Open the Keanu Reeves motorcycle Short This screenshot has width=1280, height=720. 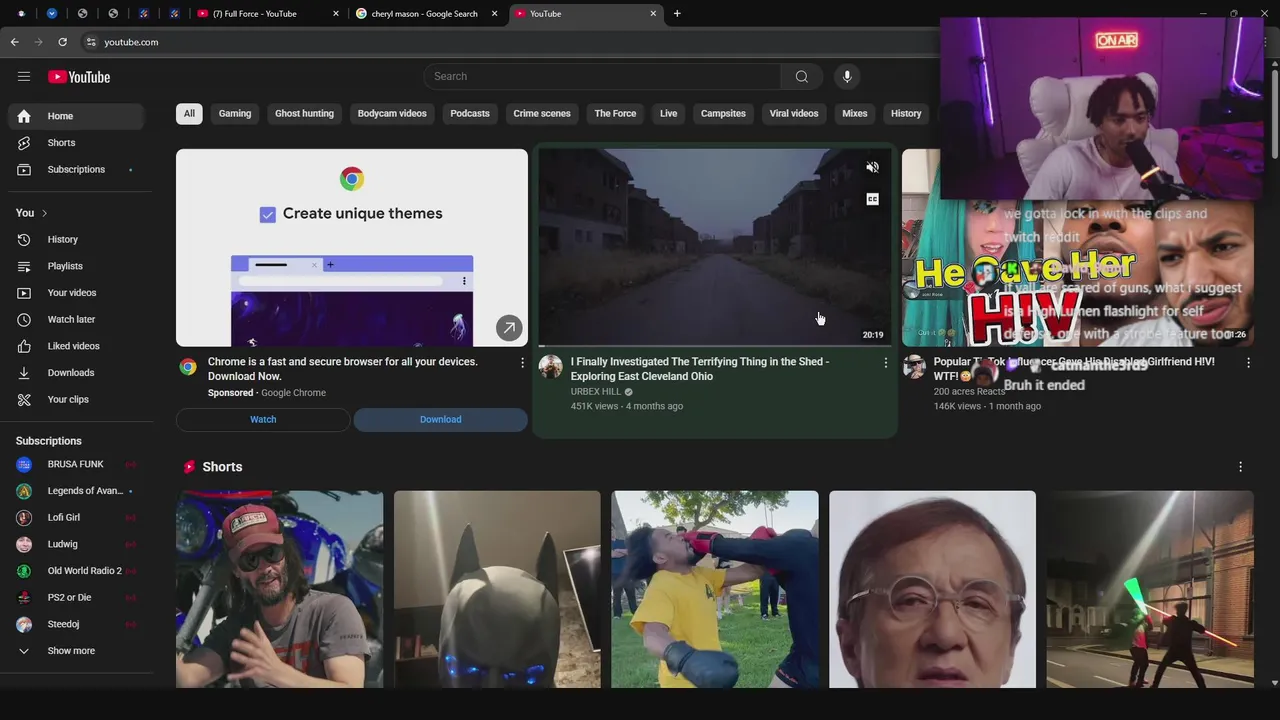280,589
